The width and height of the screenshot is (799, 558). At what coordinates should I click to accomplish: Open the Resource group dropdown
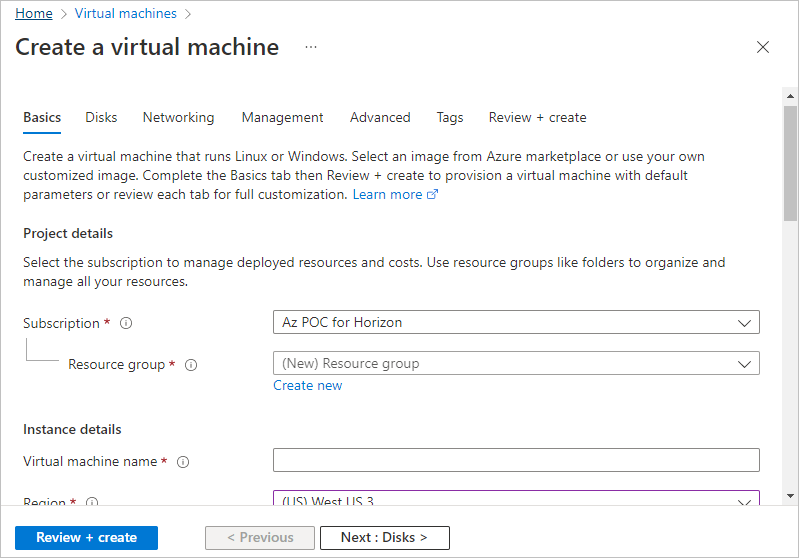(x=516, y=363)
